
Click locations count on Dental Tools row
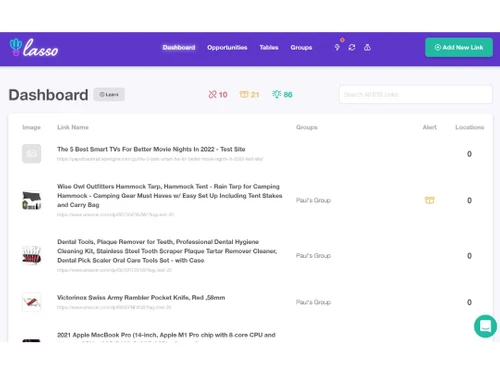(x=469, y=255)
